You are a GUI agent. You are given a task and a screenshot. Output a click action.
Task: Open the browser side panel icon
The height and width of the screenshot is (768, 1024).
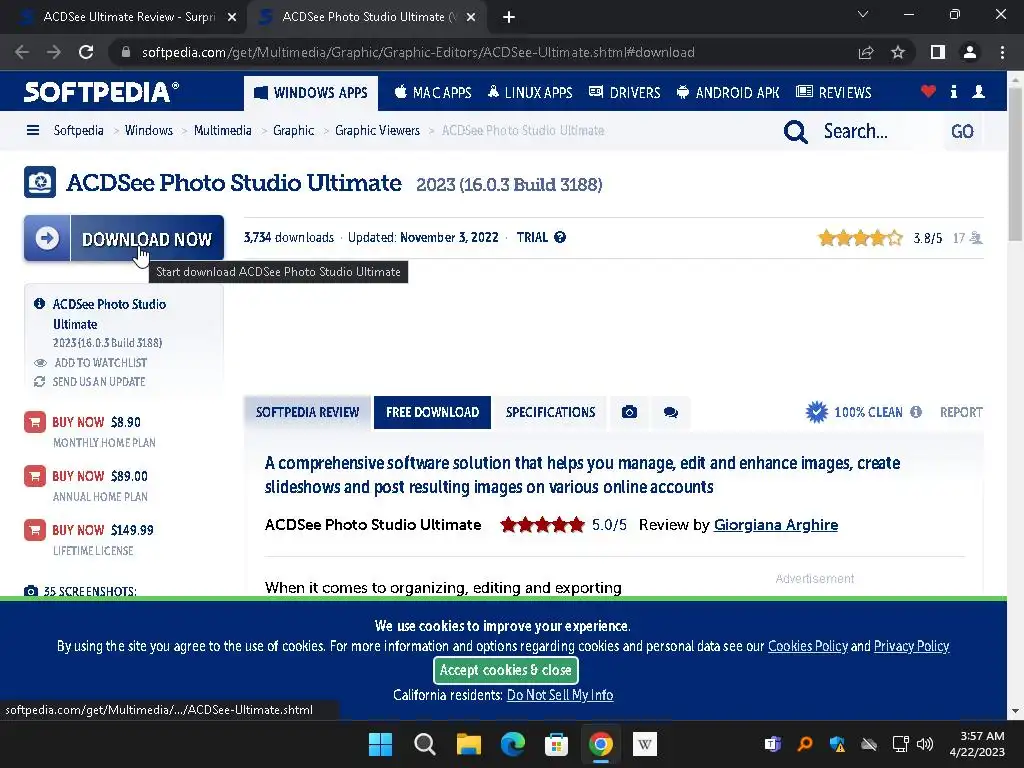[x=938, y=52]
